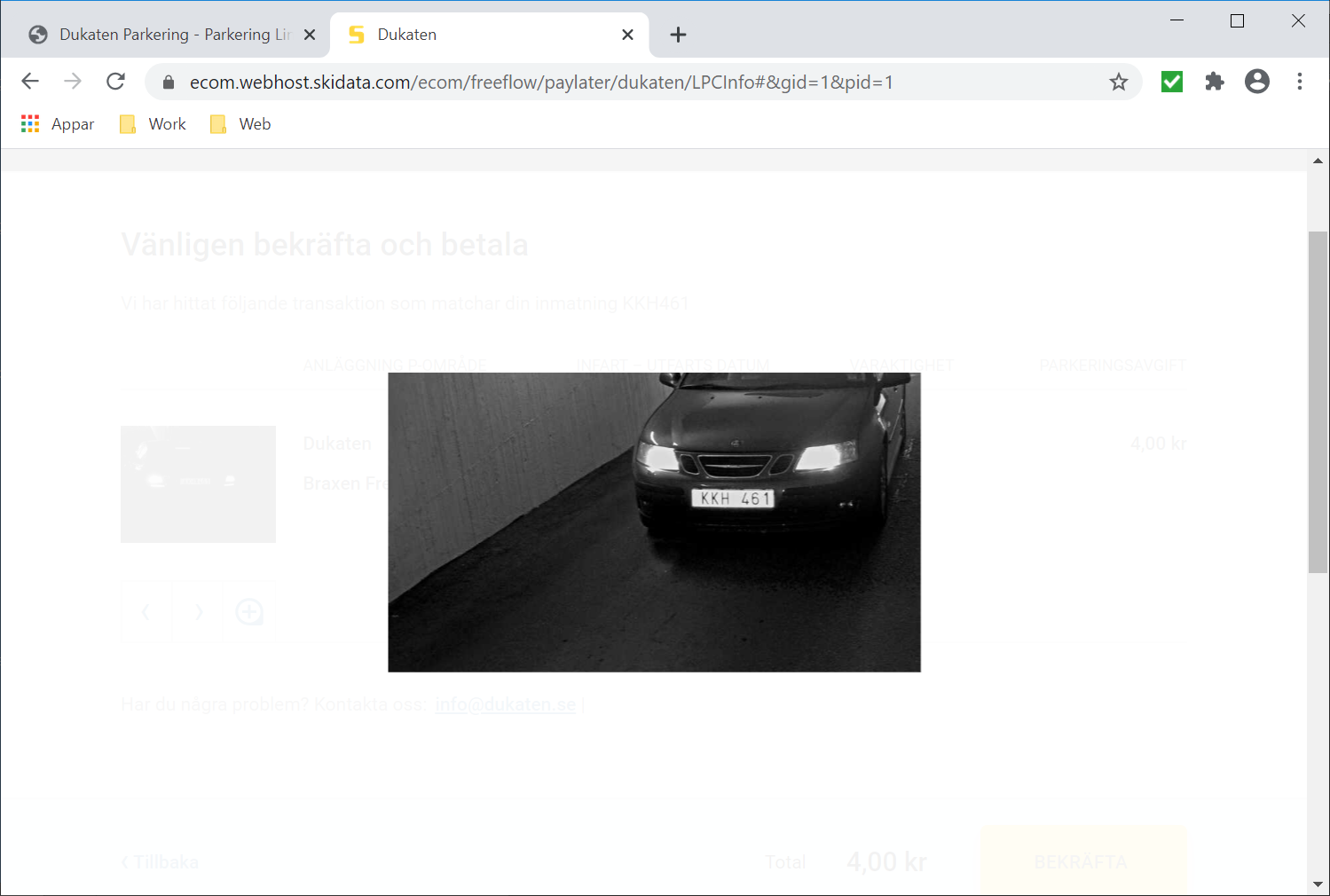The height and width of the screenshot is (896, 1330).
Task: Open the Chrome profile menu
Action: tap(1257, 82)
